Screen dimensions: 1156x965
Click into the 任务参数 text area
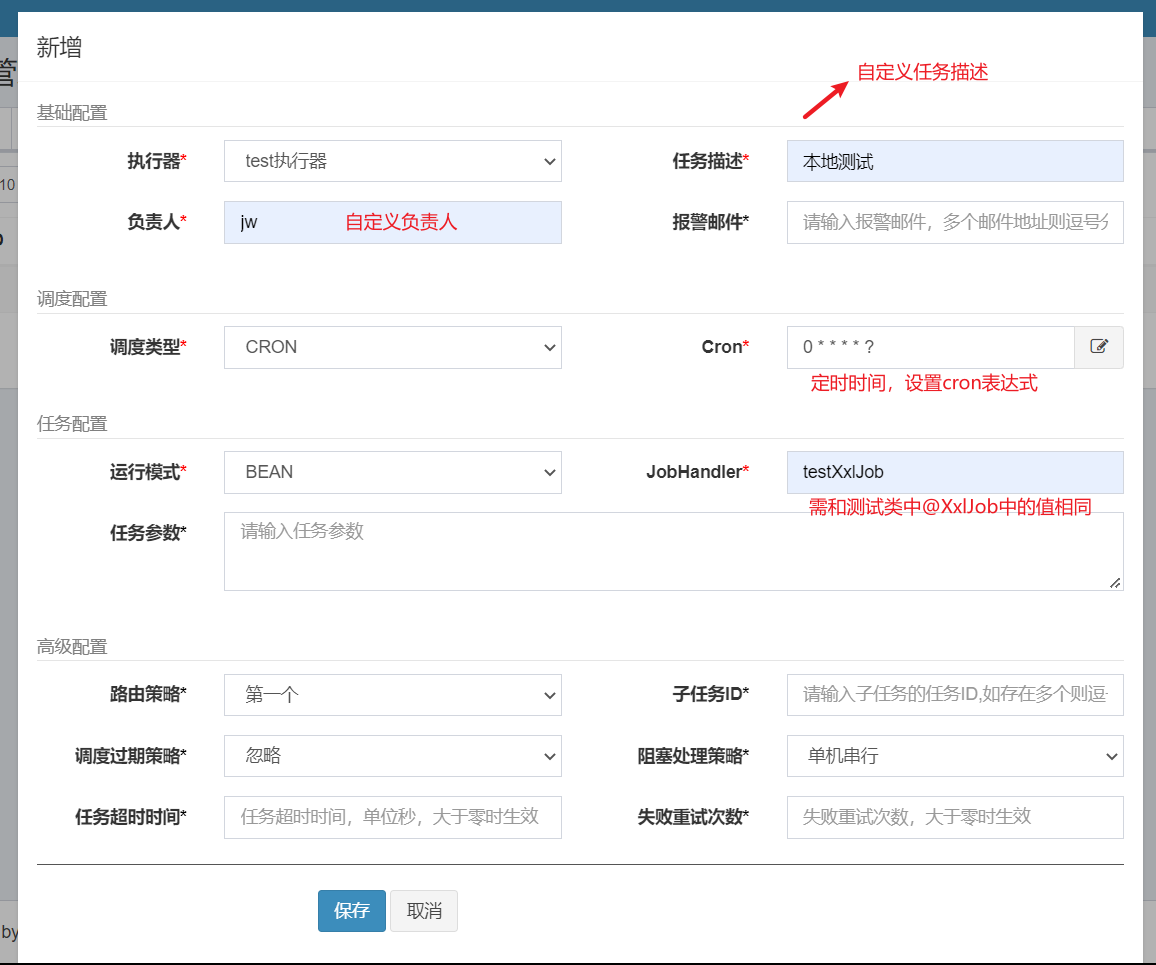coord(673,551)
